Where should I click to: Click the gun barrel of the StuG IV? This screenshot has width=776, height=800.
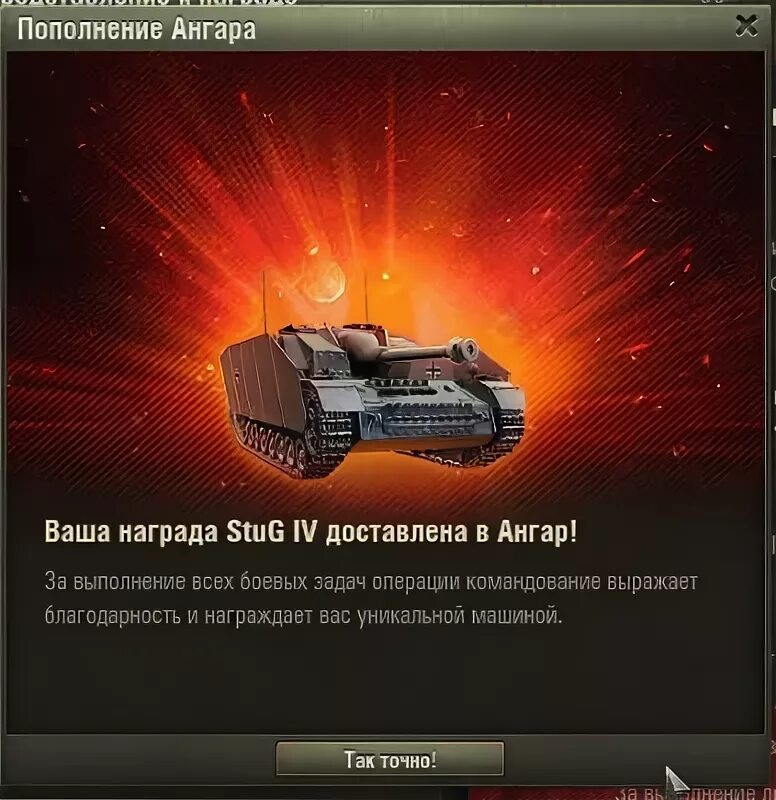(x=414, y=351)
